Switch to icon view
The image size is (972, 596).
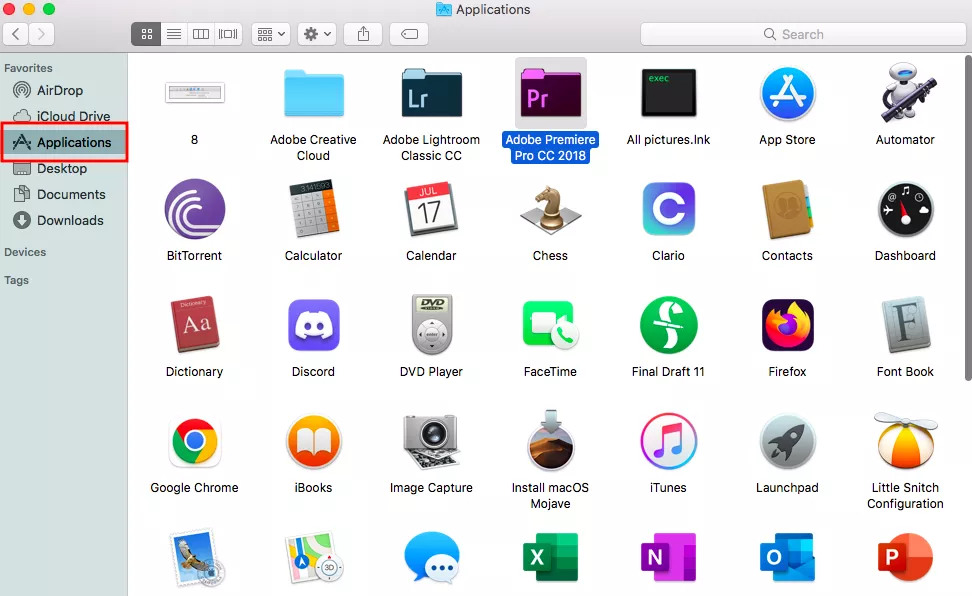tap(146, 34)
